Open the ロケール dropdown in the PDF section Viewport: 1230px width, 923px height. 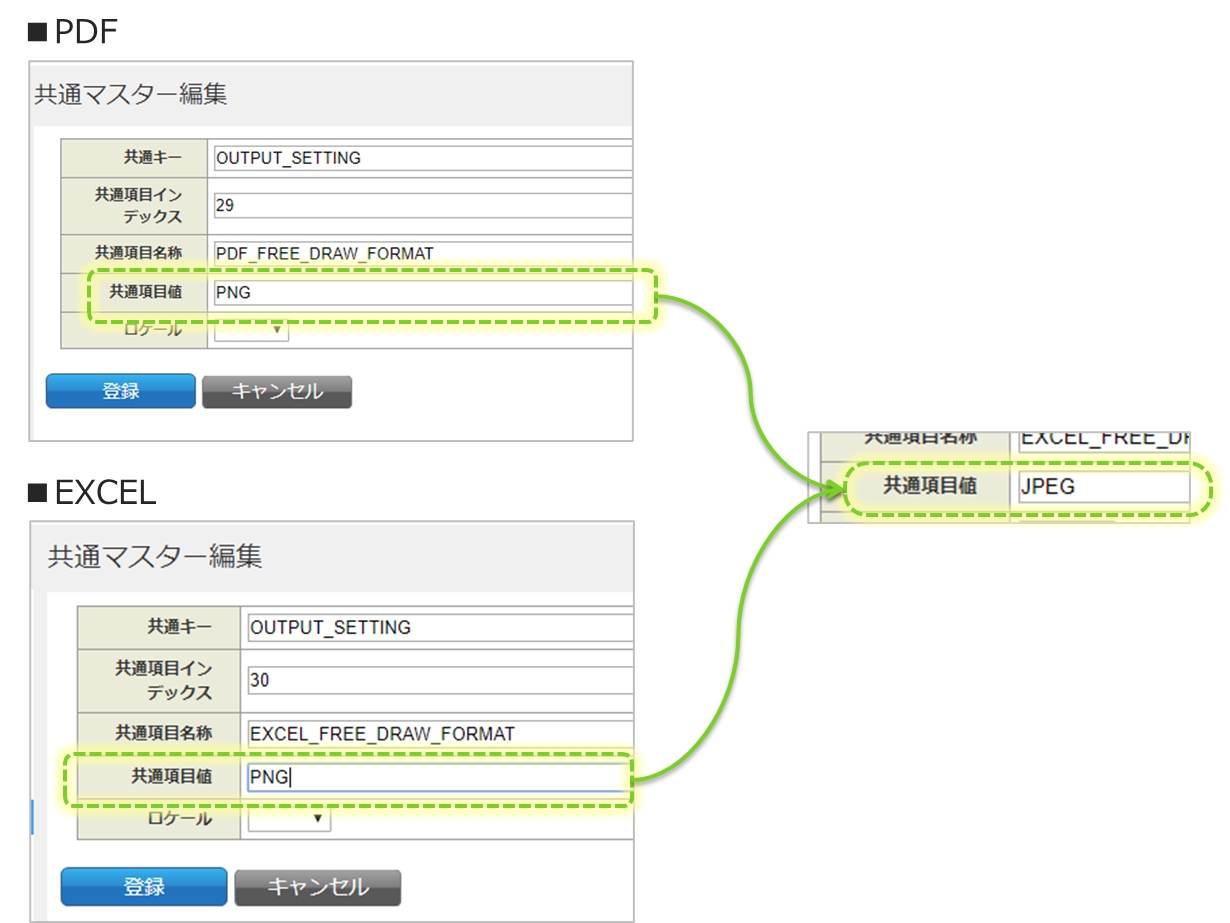[251, 331]
